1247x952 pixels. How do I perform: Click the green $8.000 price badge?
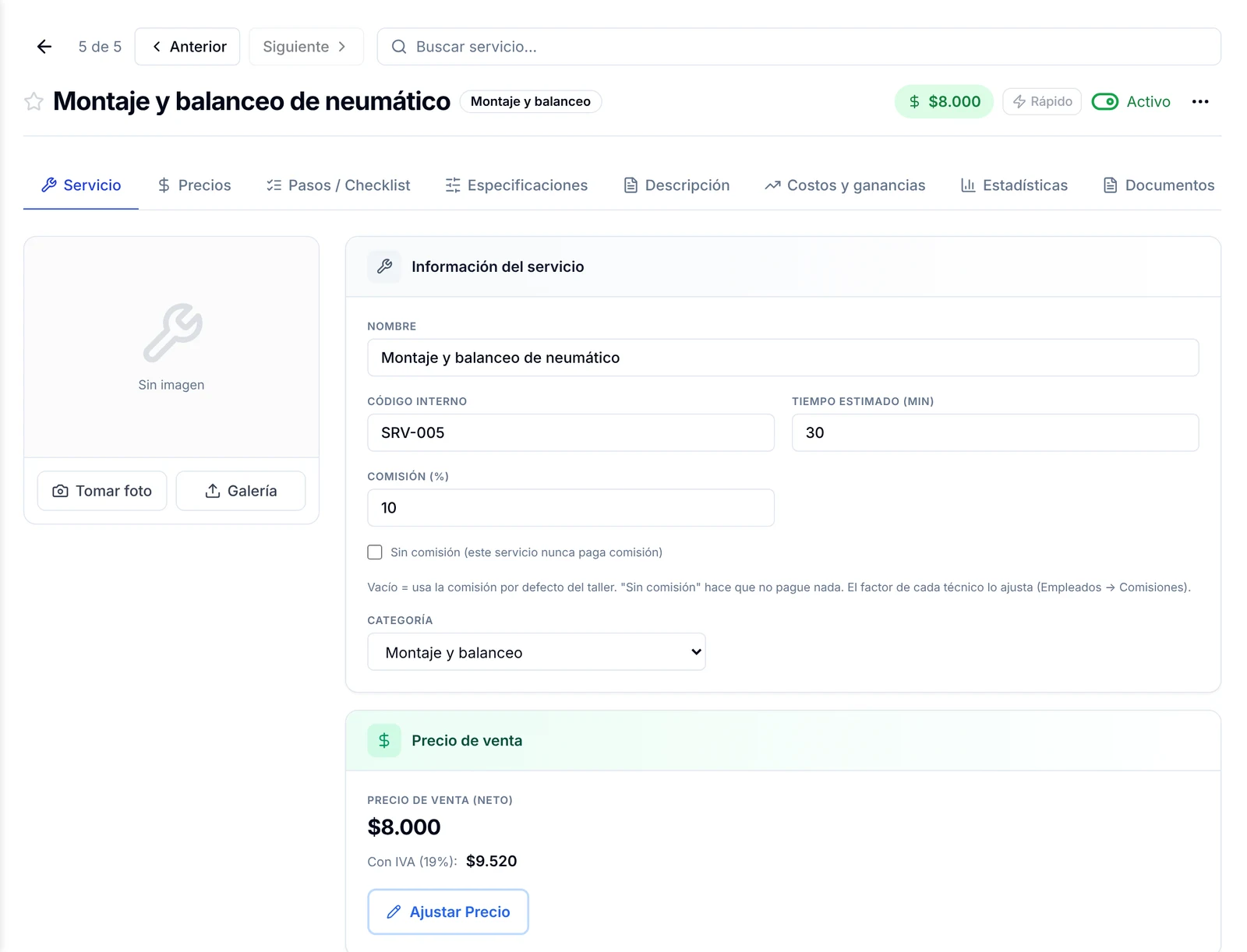[x=944, y=101]
